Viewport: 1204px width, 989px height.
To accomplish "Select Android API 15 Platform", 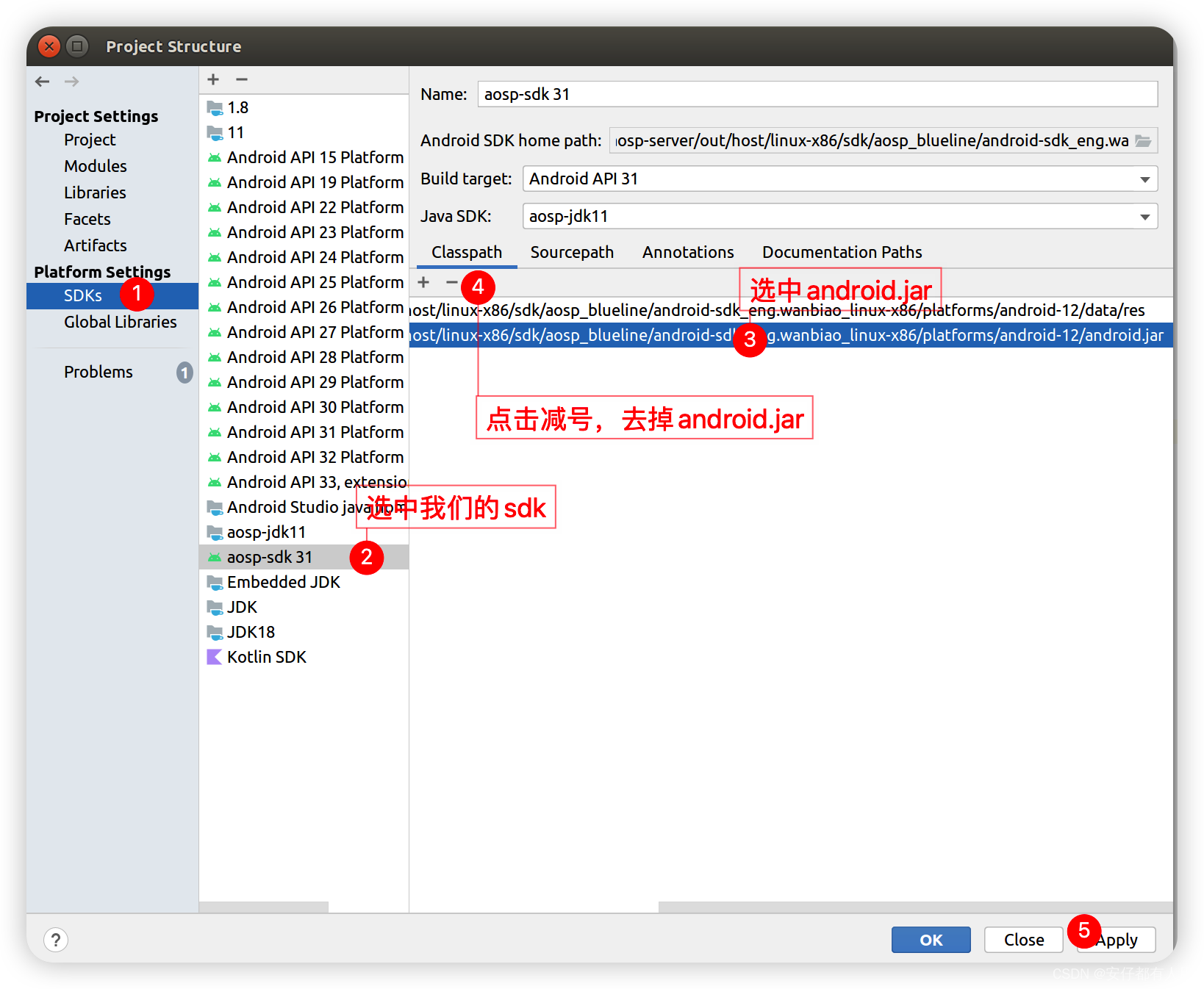I will click(304, 157).
